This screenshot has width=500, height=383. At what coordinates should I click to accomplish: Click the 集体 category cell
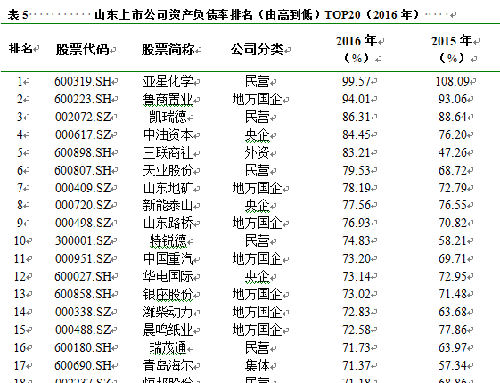point(257,366)
